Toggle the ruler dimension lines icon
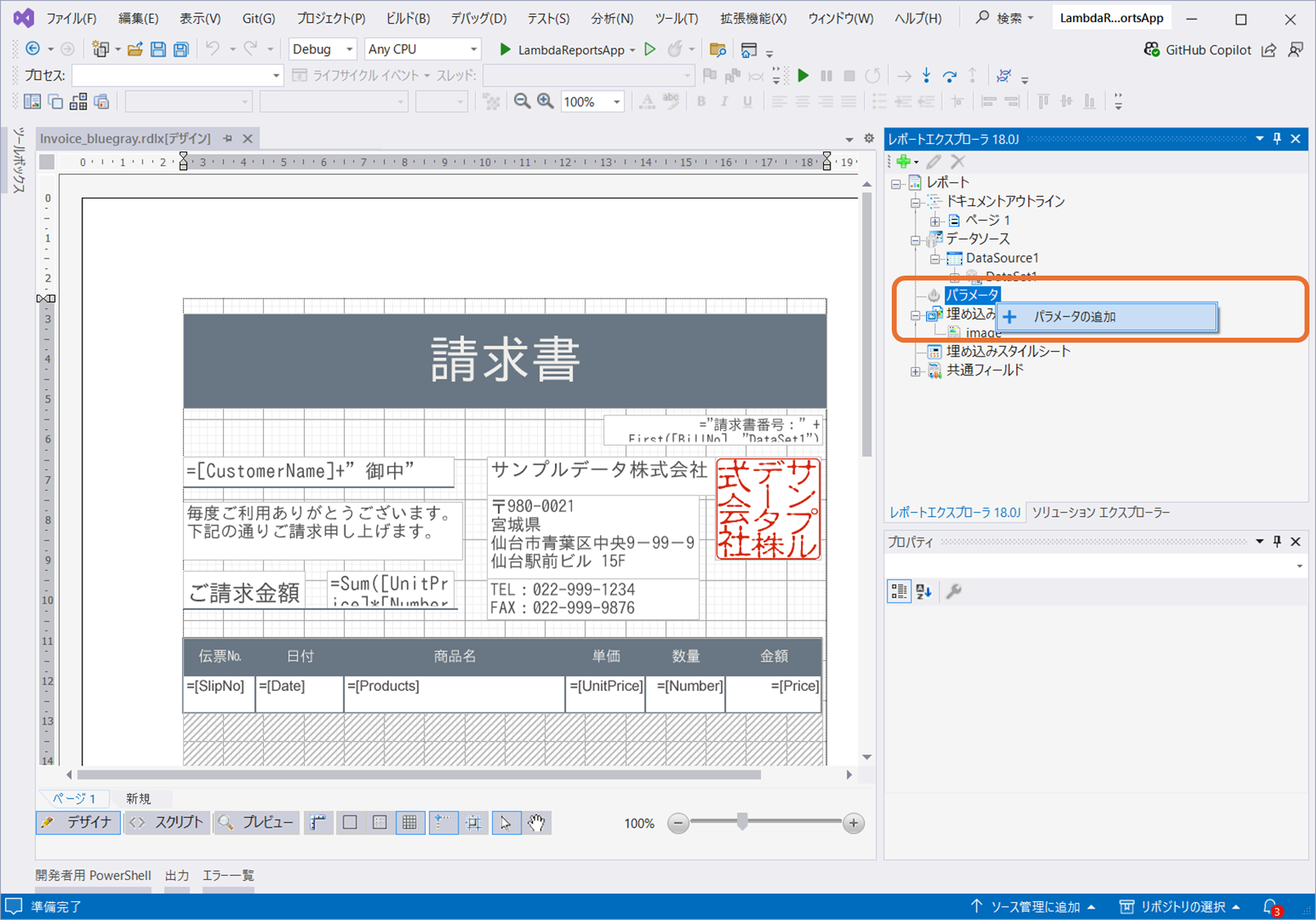1316x920 pixels. pos(318,823)
